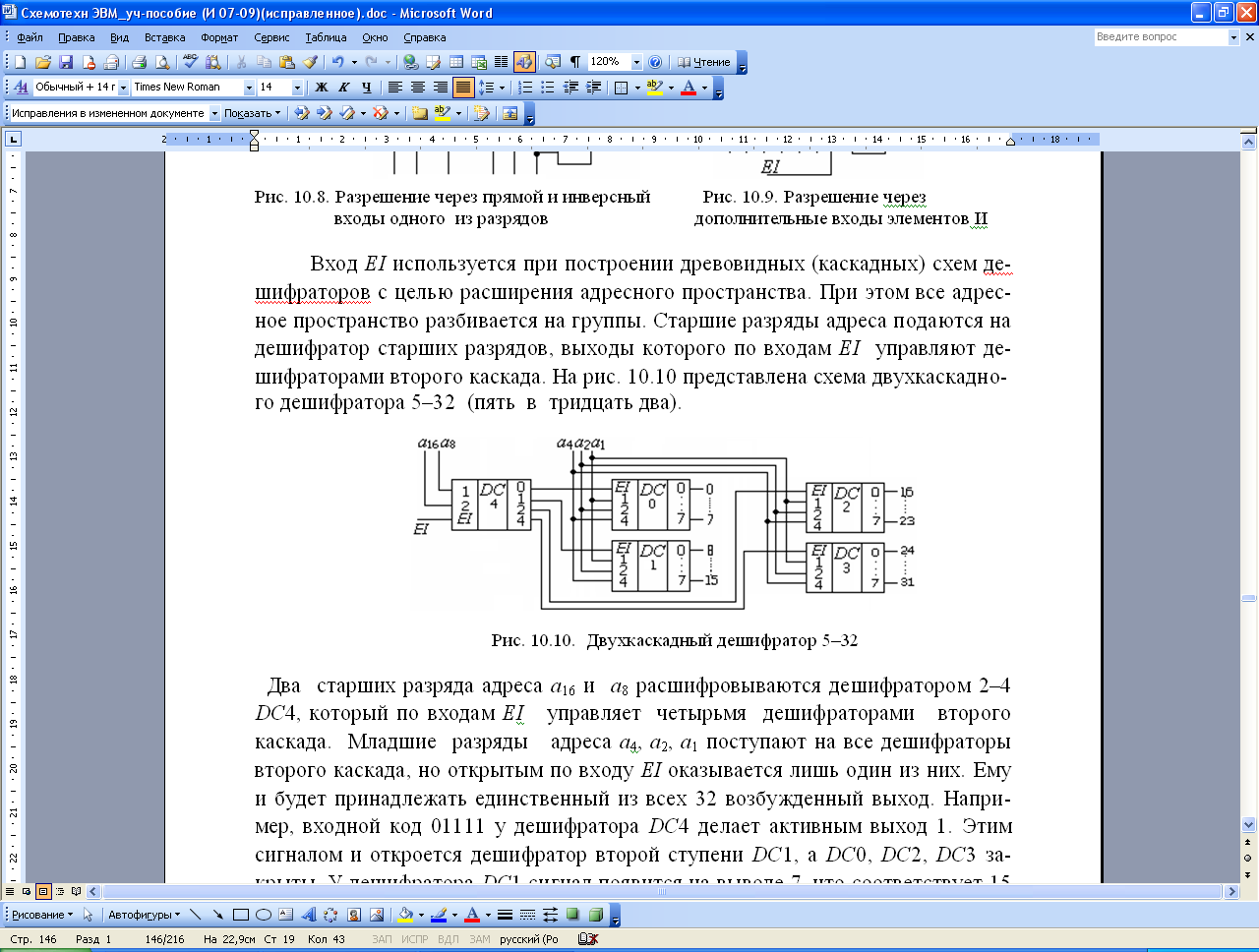
Task: Choose the Oval shape tool
Action: pyautogui.click(x=263, y=915)
